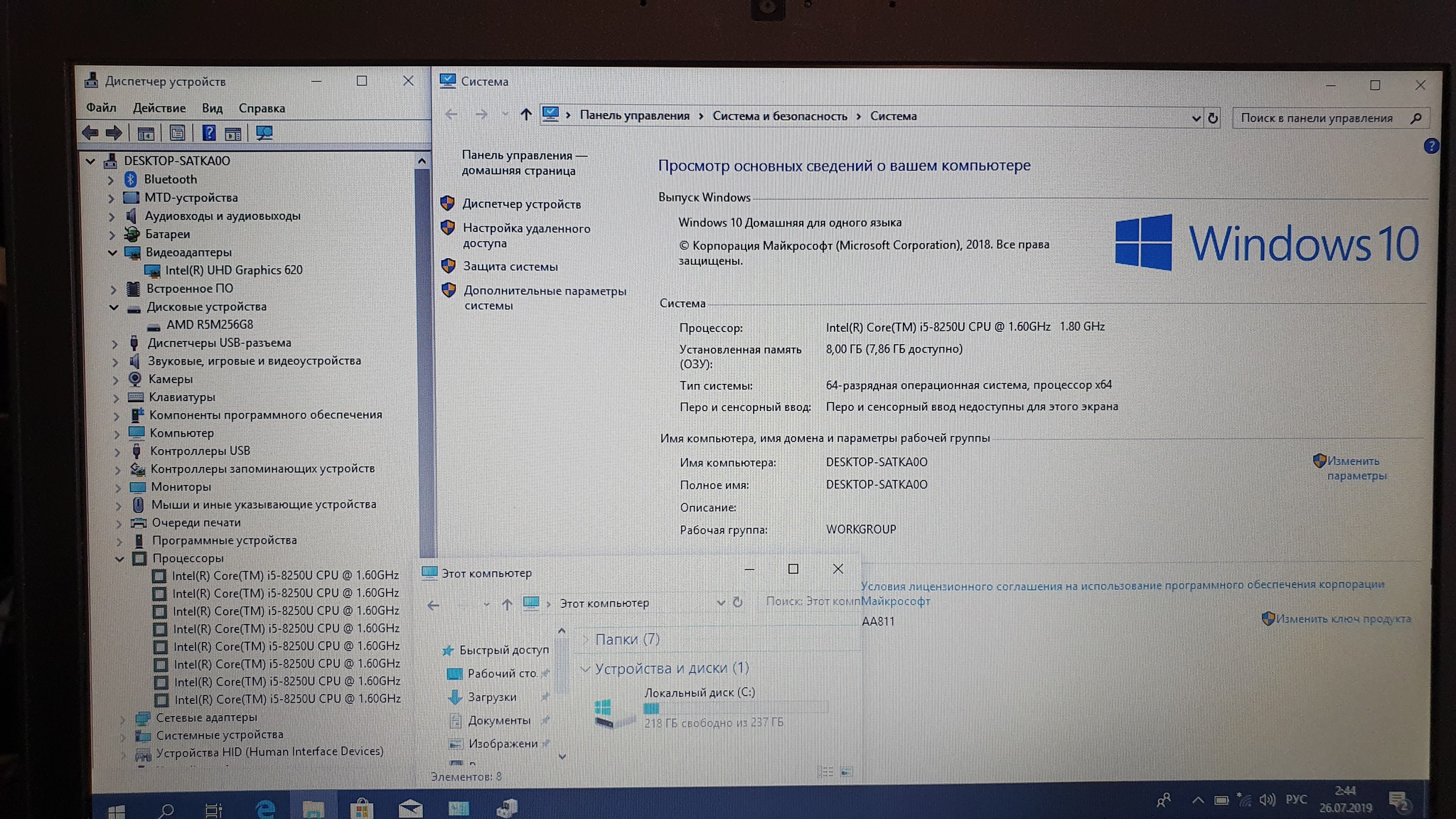This screenshot has height=819, width=1456.
Task: Click Scan for hardware changes toolbar icon
Action: 264,133
